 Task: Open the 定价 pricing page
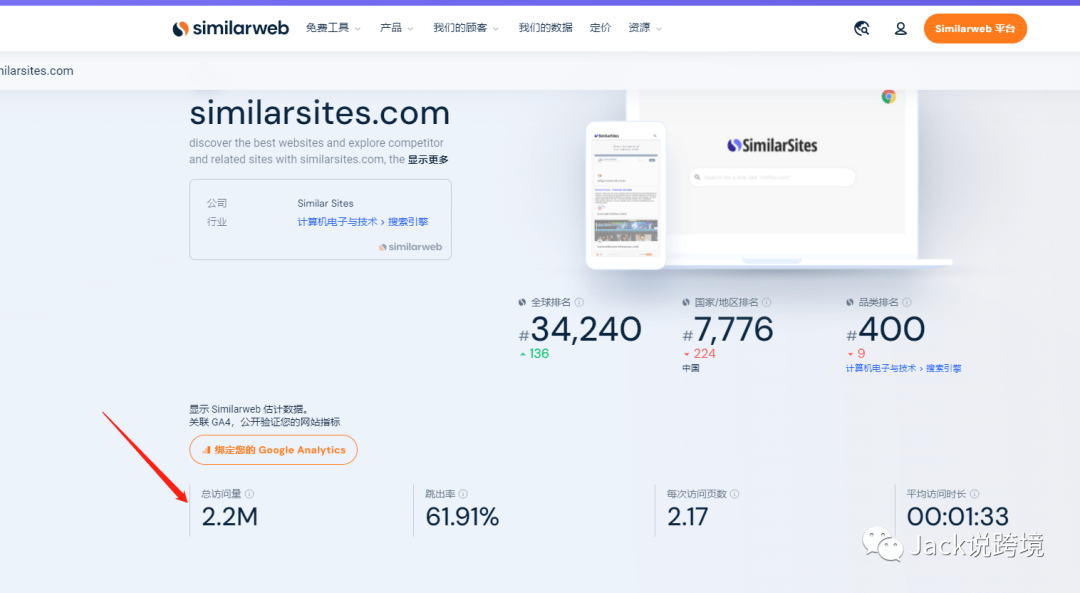(x=601, y=28)
